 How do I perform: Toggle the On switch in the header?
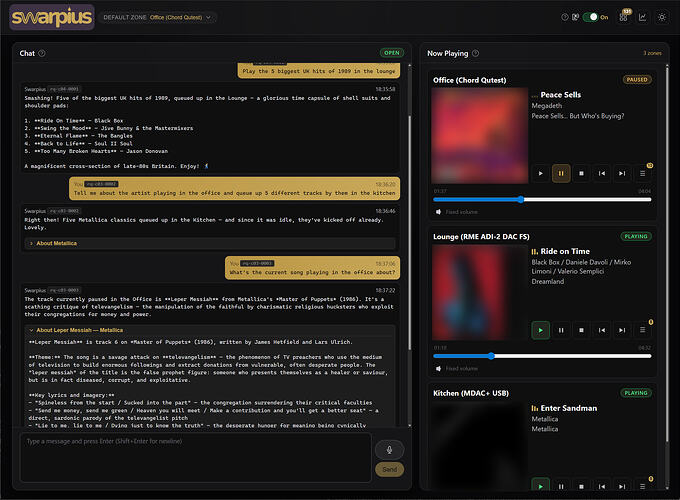[590, 17]
